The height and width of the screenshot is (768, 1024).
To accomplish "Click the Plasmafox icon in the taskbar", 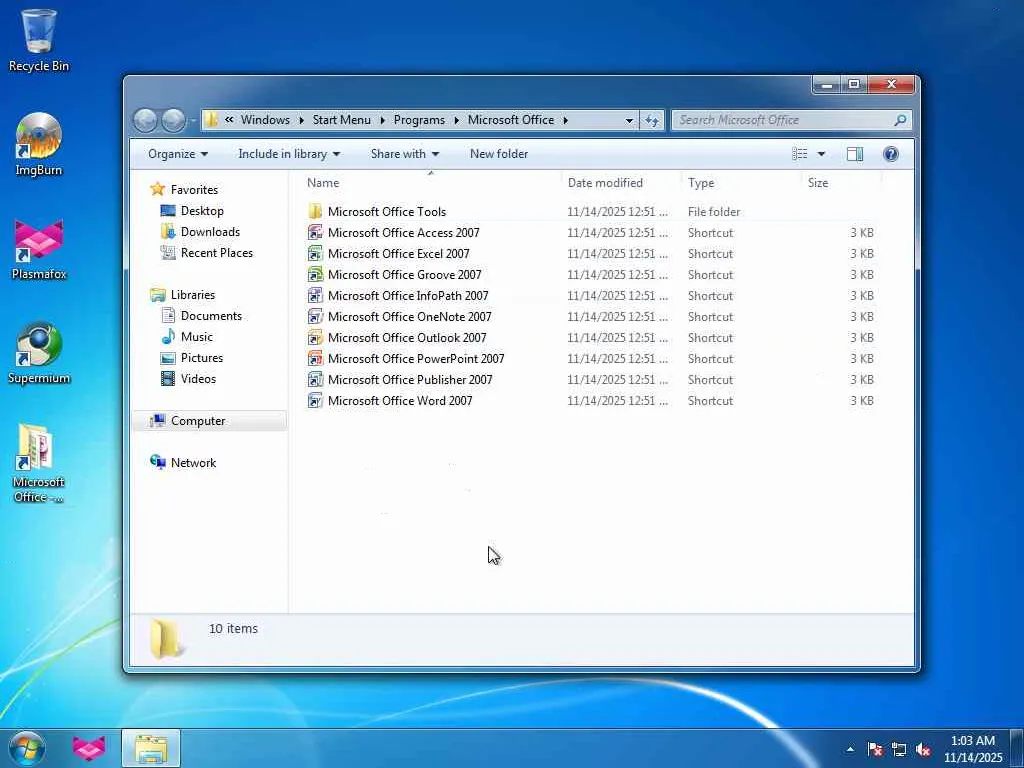I will pyautogui.click(x=89, y=748).
